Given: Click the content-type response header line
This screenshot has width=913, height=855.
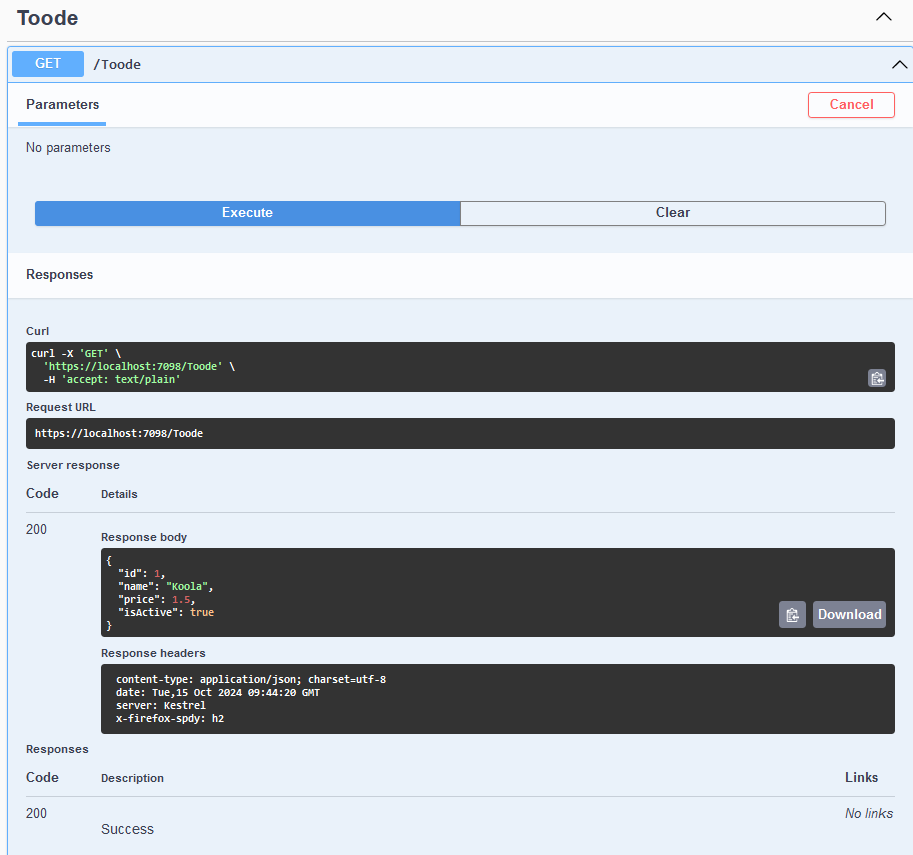Looking at the screenshot, I should (251, 679).
